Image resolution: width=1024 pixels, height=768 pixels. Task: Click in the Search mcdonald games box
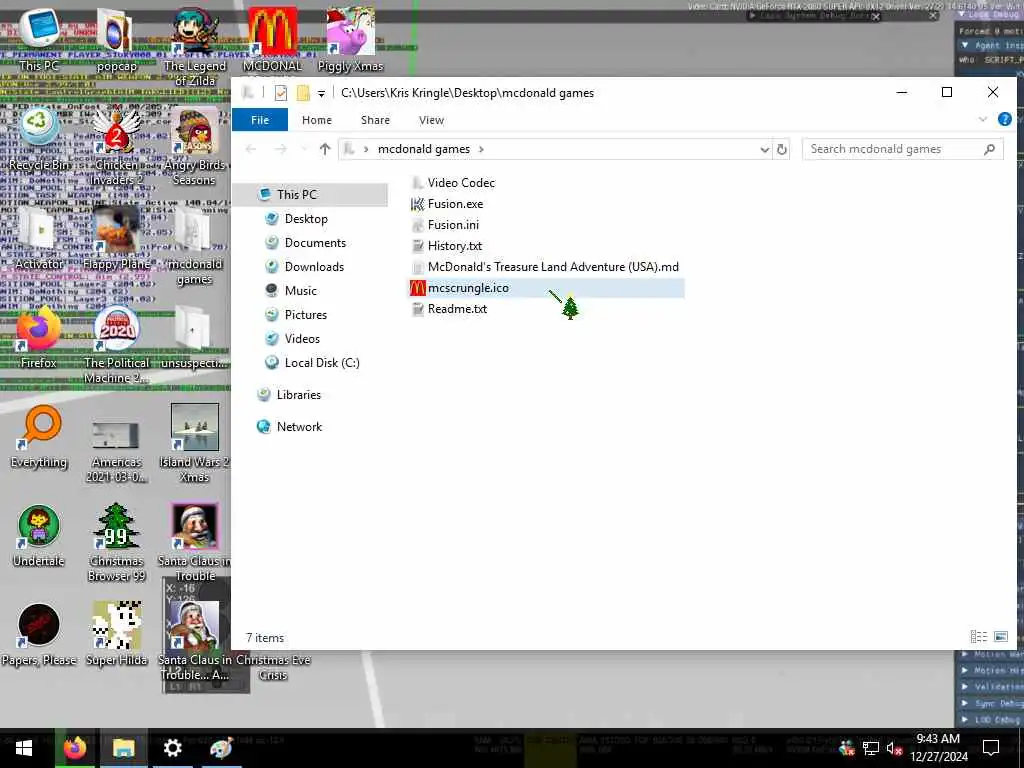point(902,149)
